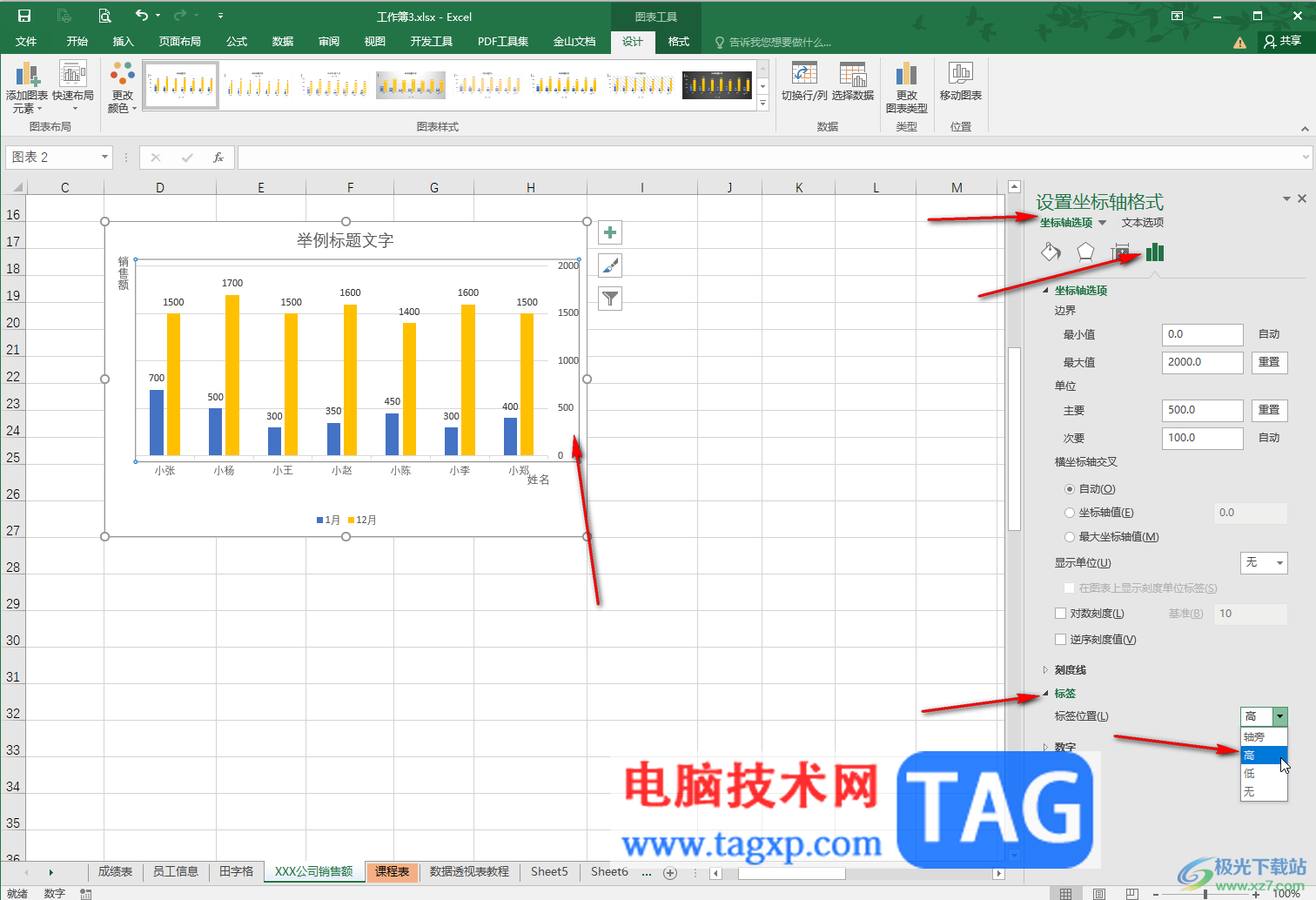The height and width of the screenshot is (900, 1316).
Task: Click the Save icon in quick access toolbar
Action: click(x=24, y=16)
